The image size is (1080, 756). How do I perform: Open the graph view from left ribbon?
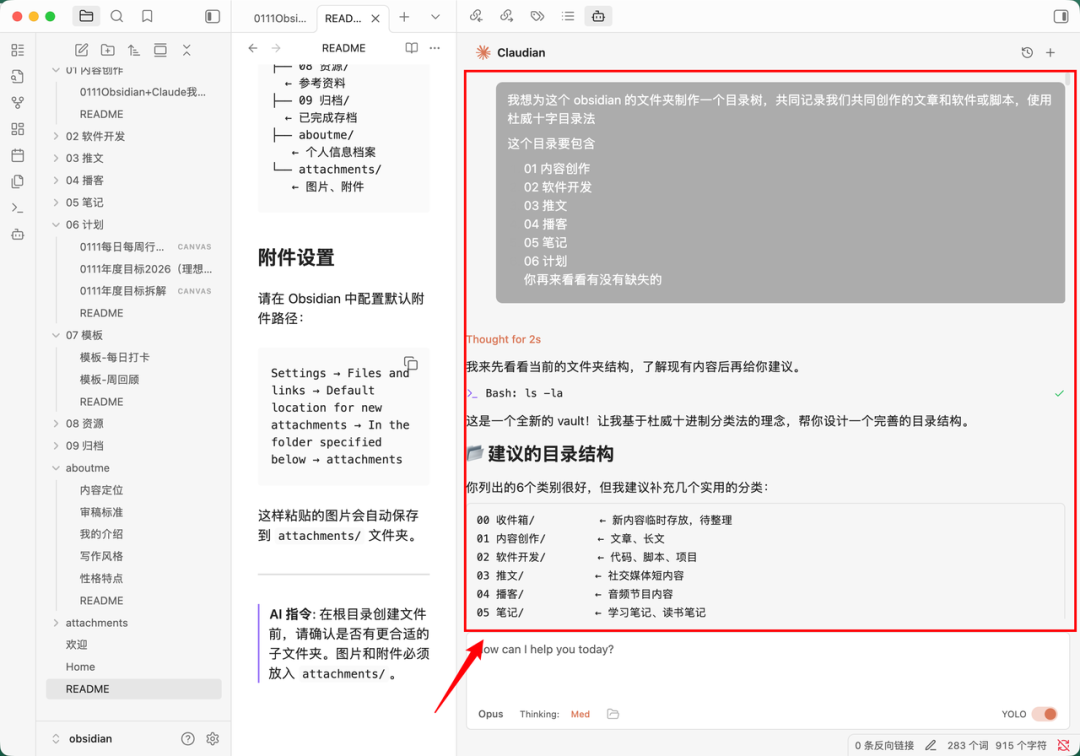[x=16, y=100]
